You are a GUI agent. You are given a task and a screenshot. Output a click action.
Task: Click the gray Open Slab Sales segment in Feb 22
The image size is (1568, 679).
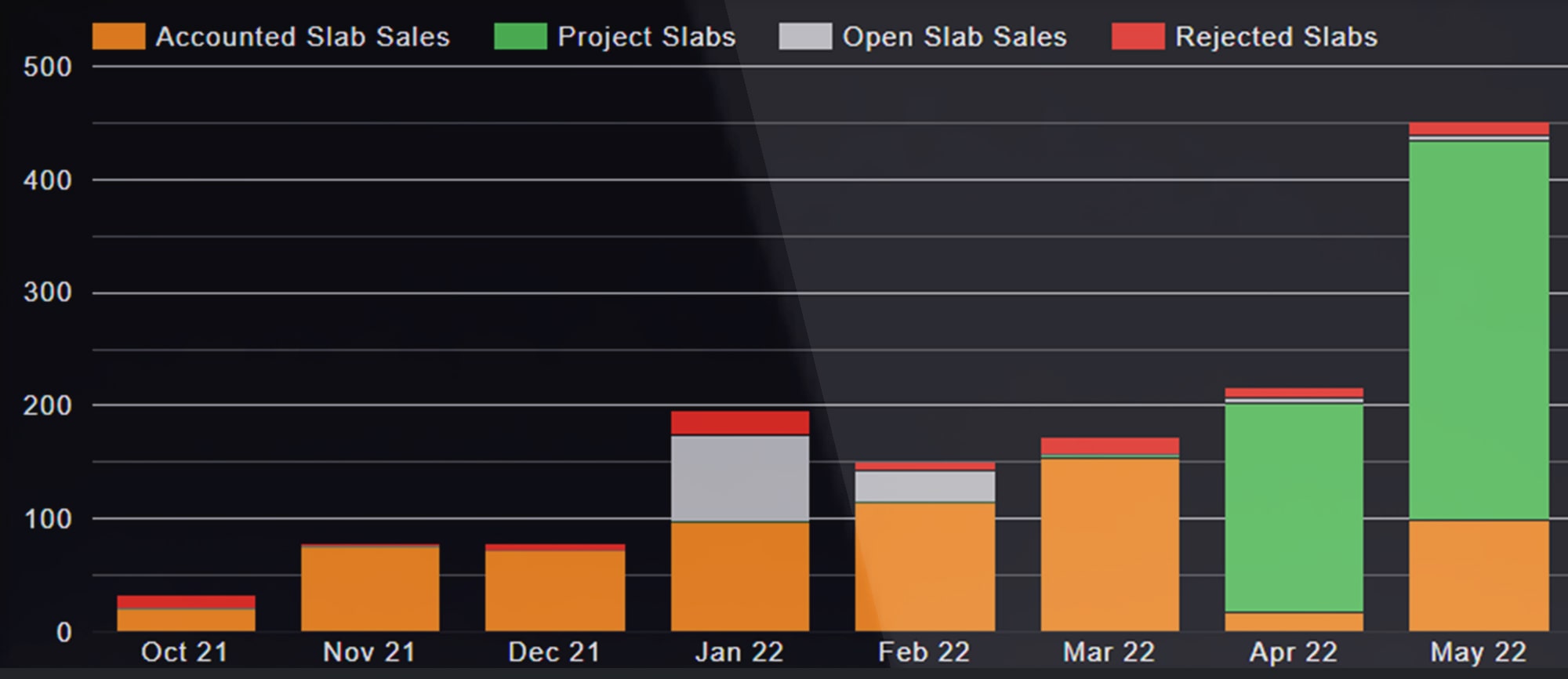925,487
